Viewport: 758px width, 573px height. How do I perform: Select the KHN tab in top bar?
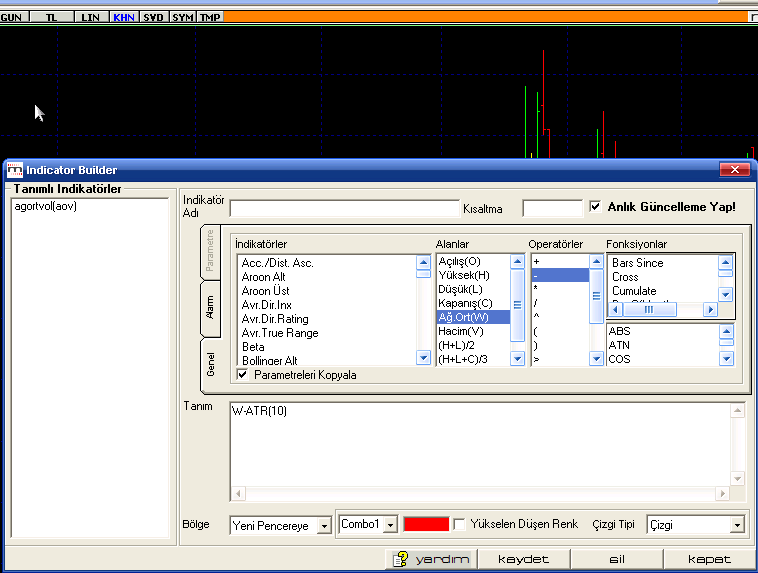(124, 17)
